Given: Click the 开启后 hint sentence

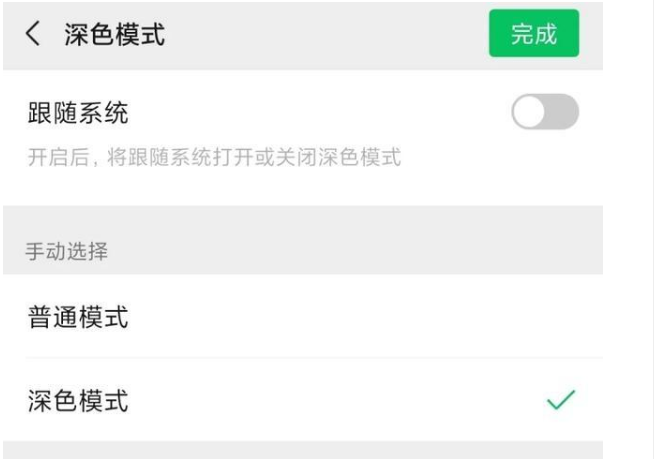Looking at the screenshot, I should tap(213, 158).
